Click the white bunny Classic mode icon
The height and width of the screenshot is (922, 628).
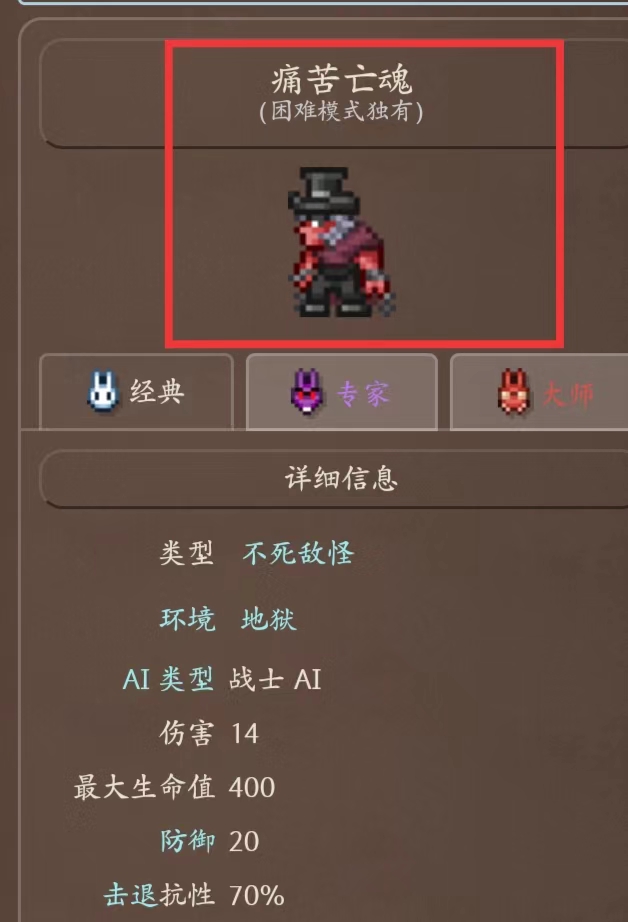pyautogui.click(x=102, y=391)
